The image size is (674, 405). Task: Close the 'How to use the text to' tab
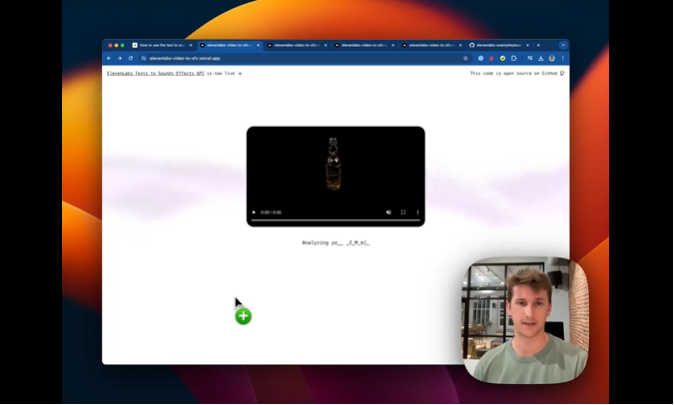tap(191, 45)
